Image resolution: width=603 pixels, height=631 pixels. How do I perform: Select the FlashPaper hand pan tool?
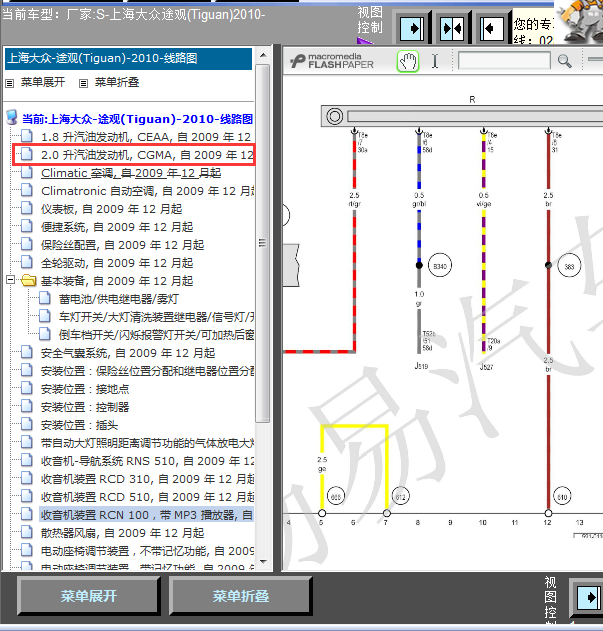[408, 62]
